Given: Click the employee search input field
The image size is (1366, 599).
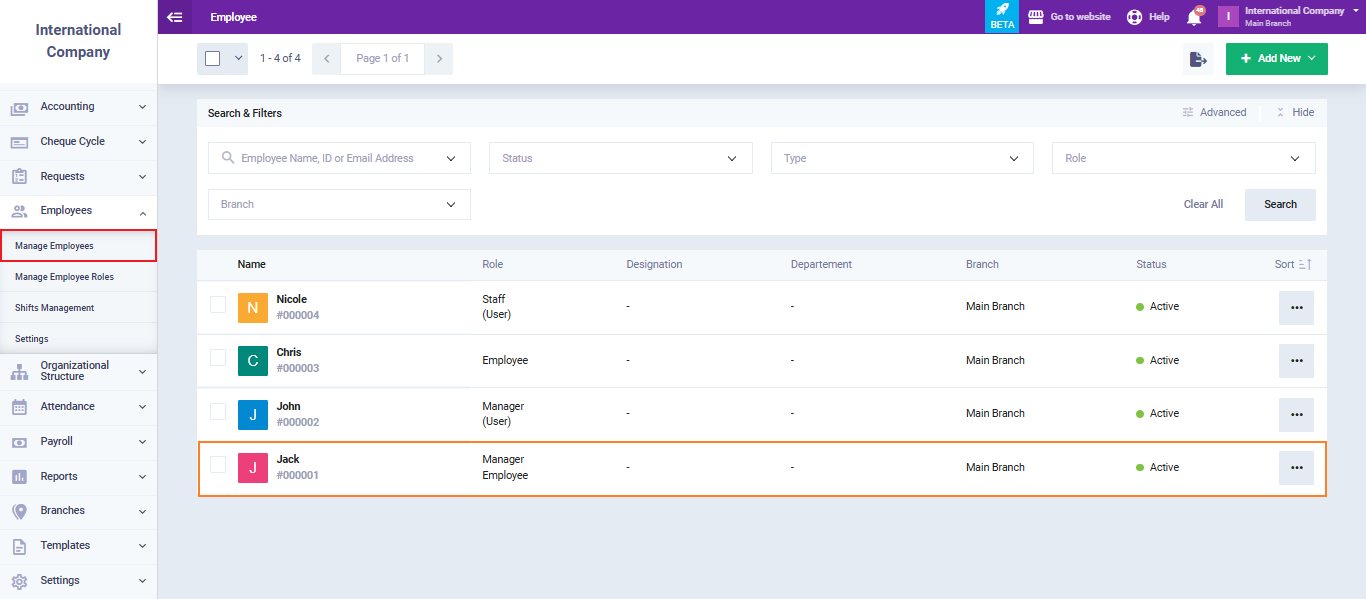Looking at the screenshot, I should pos(338,157).
